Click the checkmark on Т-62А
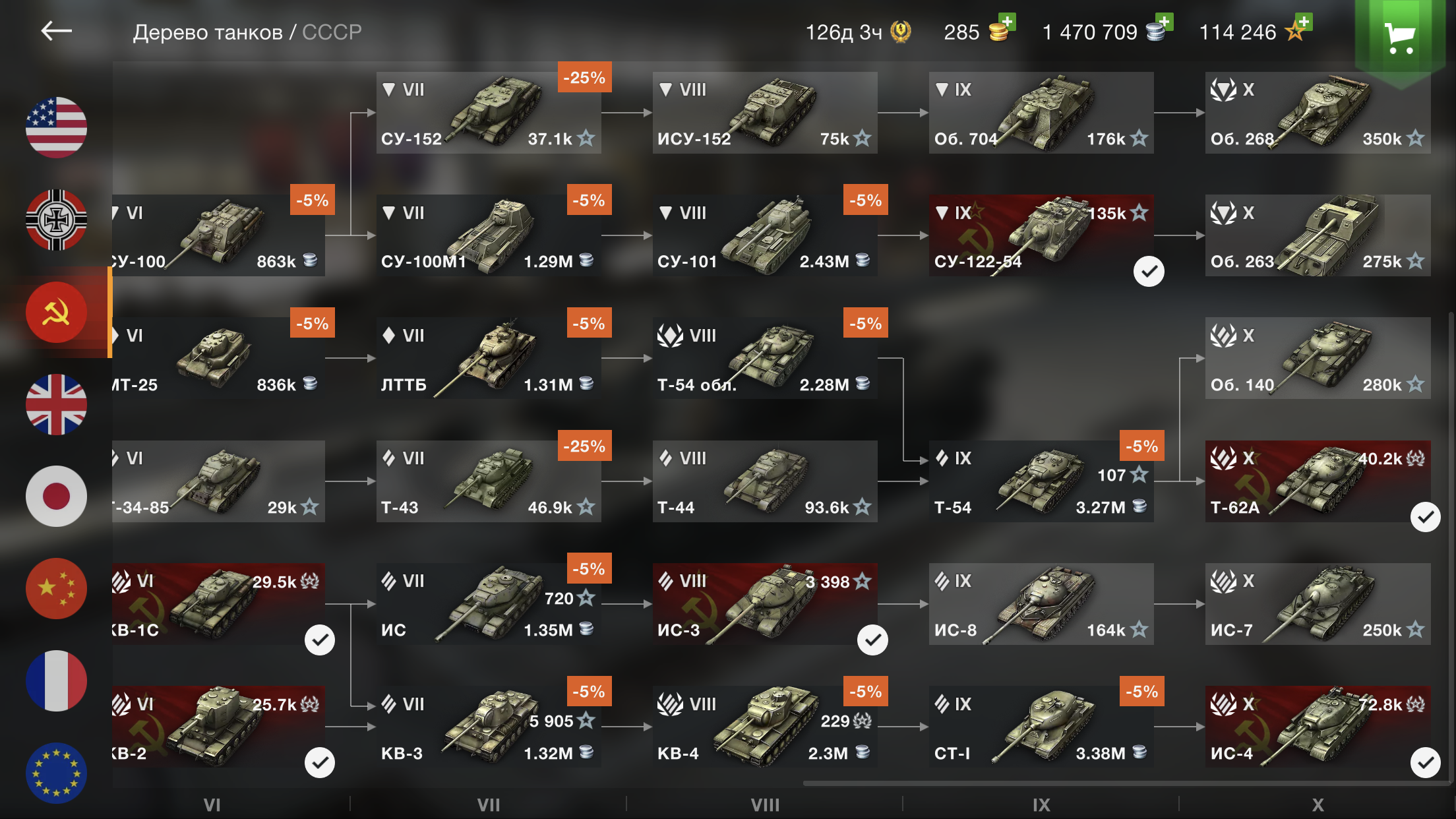This screenshot has height=819, width=1456. point(1425,517)
